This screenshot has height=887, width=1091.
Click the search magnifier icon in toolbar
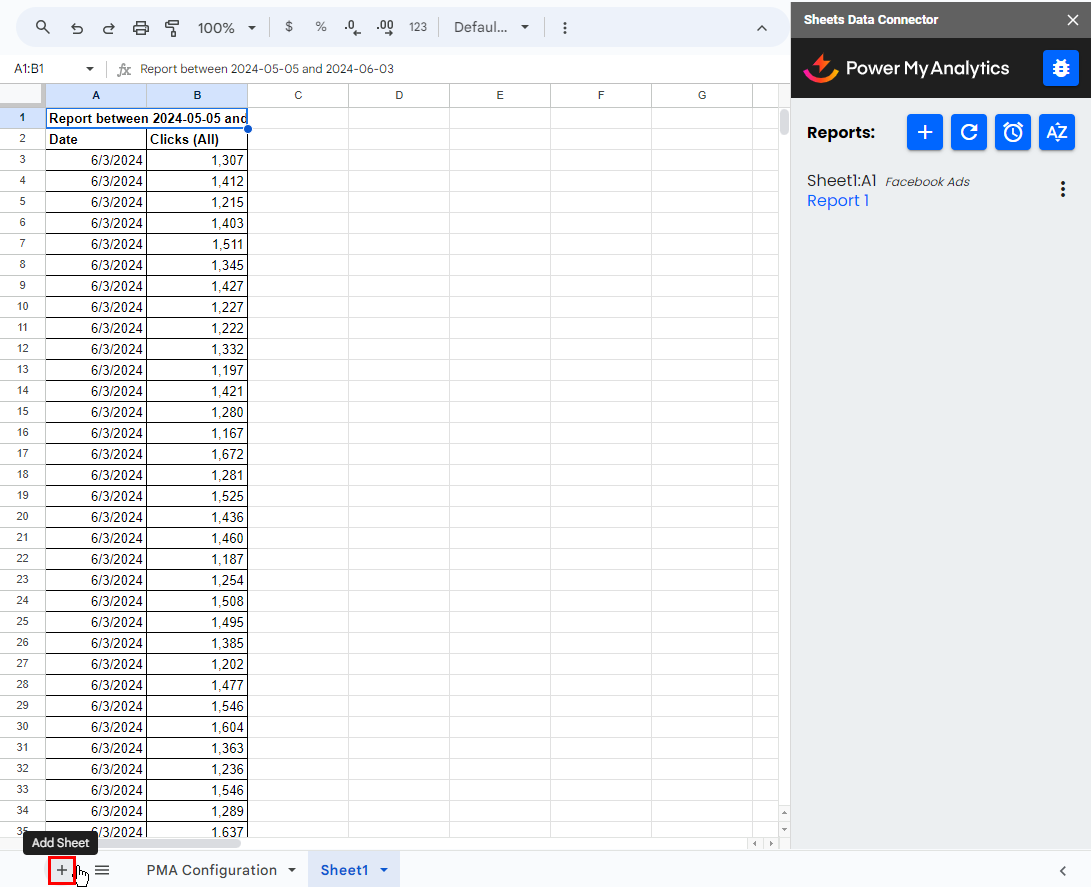tap(43, 28)
